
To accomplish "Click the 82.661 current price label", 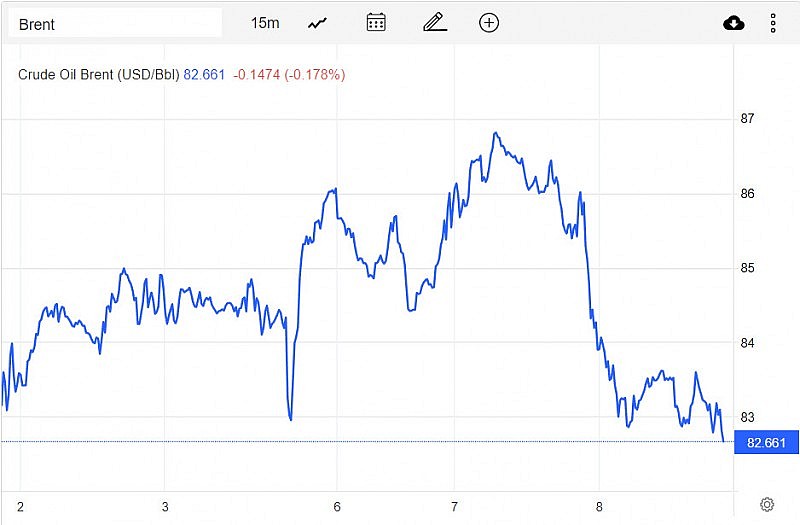I will coord(766,443).
